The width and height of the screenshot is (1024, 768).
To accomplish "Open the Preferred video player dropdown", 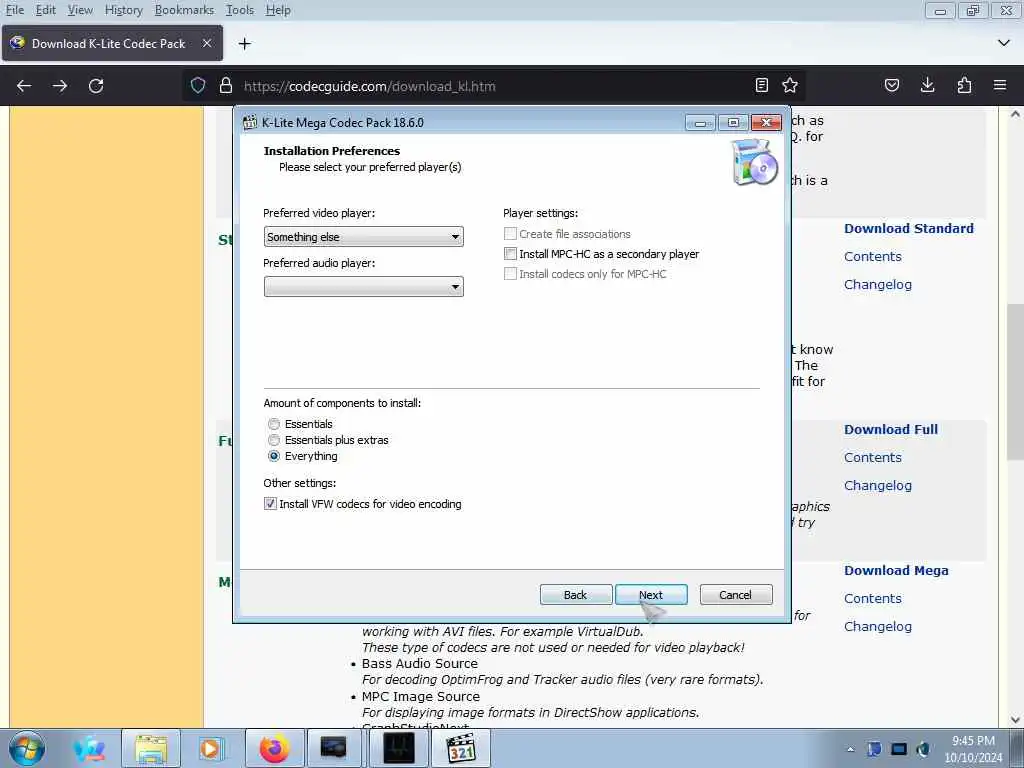I will 364,236.
